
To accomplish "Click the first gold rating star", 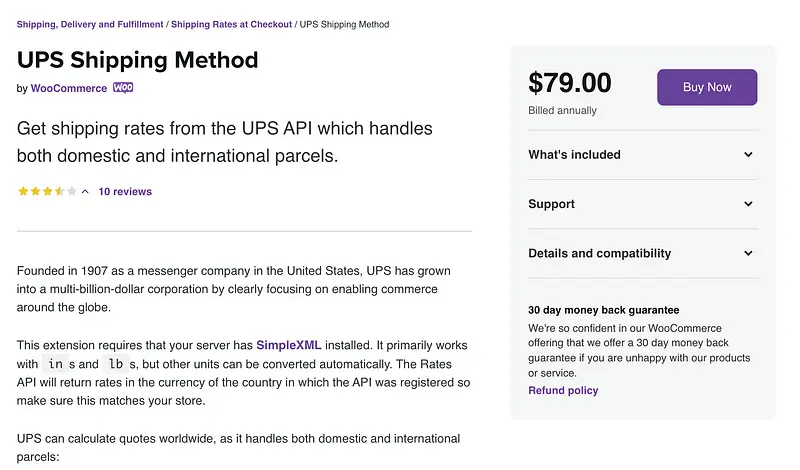I will [x=23, y=191].
